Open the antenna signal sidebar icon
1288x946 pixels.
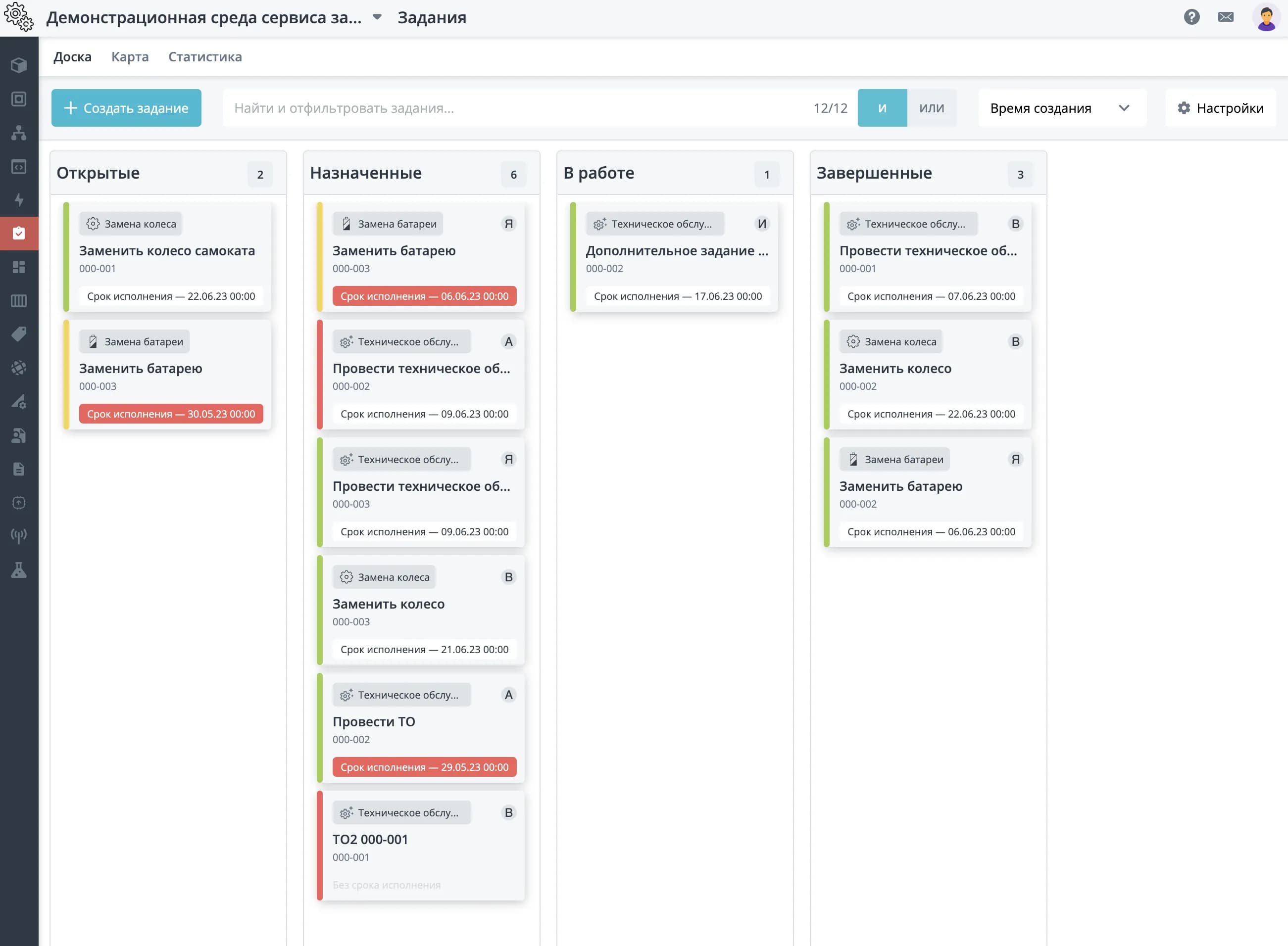pos(19,536)
